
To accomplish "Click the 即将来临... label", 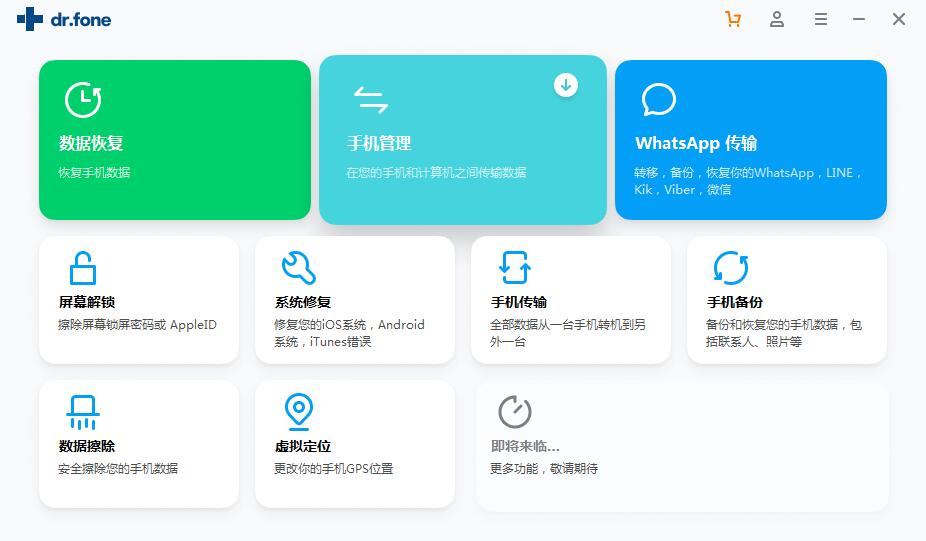I will 525,446.
